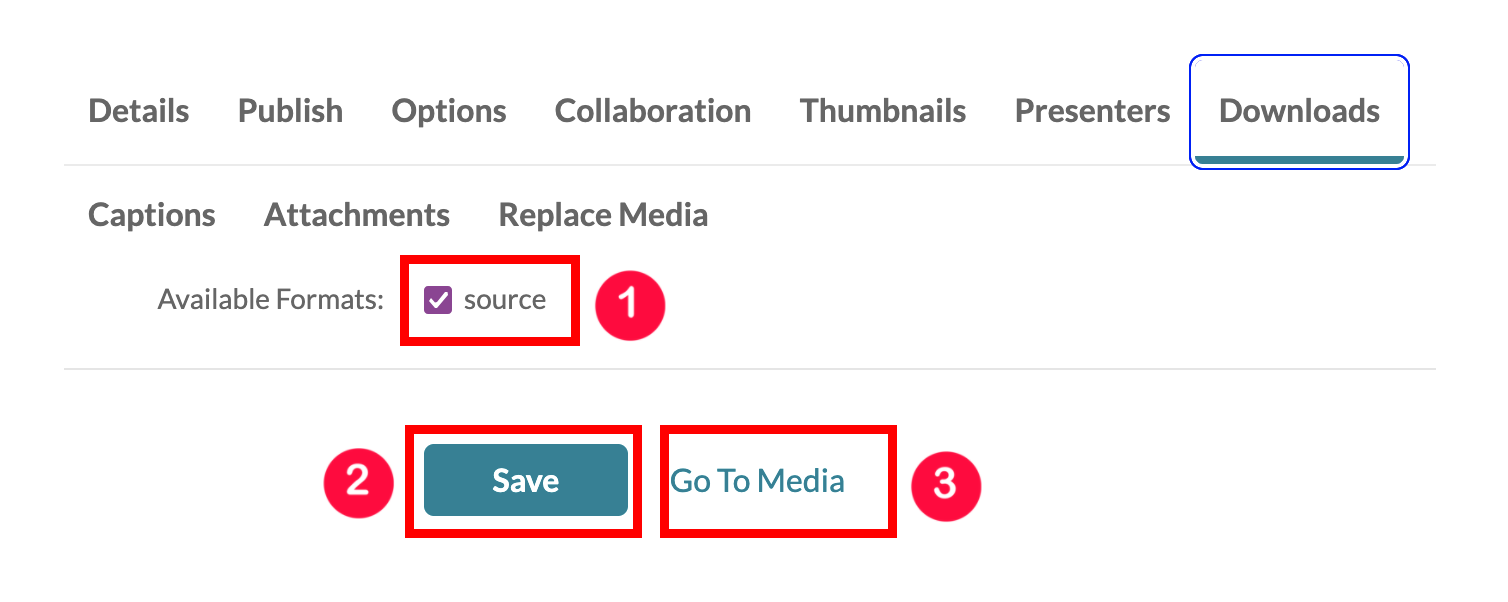The height and width of the screenshot is (602, 1508).
Task: Open the Presenters tab
Action: tap(1092, 111)
